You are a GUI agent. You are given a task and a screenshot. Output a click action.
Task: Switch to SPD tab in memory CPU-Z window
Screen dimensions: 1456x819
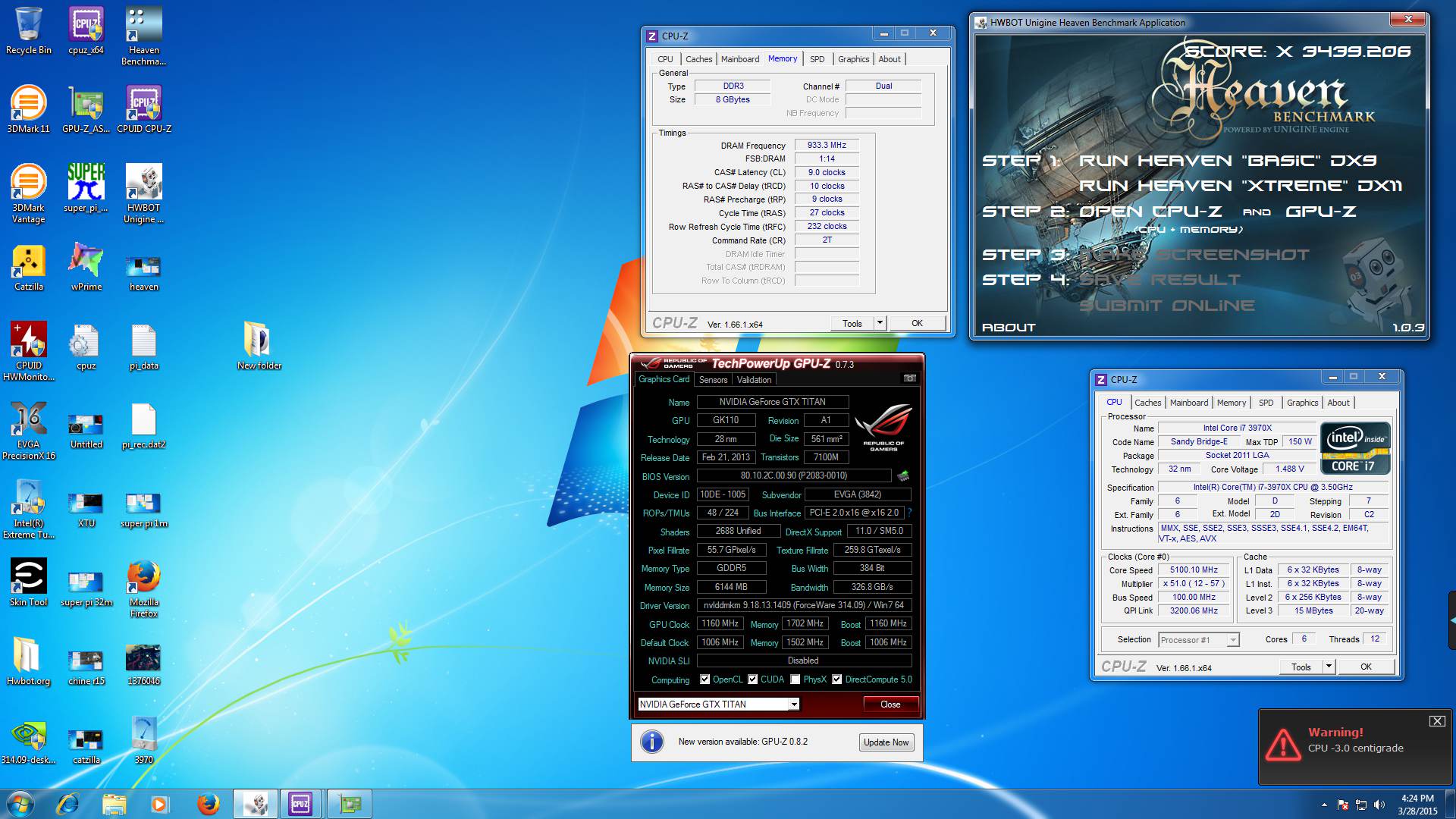coord(817,59)
